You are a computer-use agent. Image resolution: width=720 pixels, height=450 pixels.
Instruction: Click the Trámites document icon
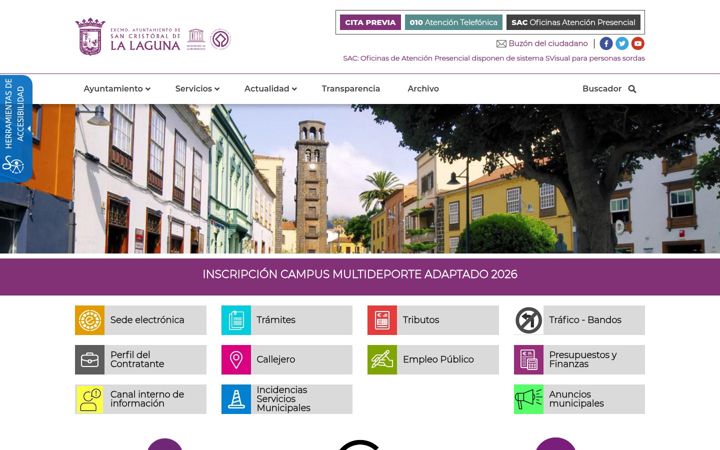tap(236, 320)
